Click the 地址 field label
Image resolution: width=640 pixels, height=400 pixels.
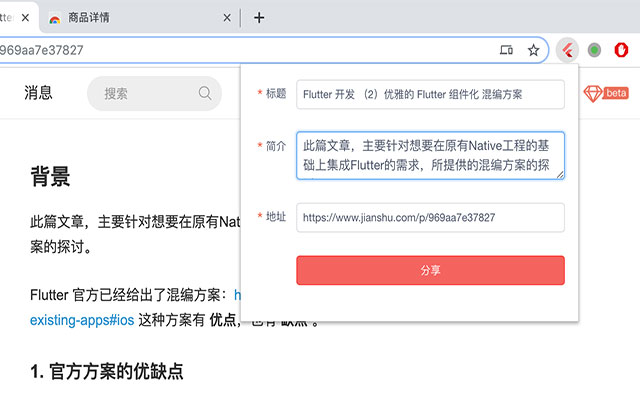pos(276,216)
